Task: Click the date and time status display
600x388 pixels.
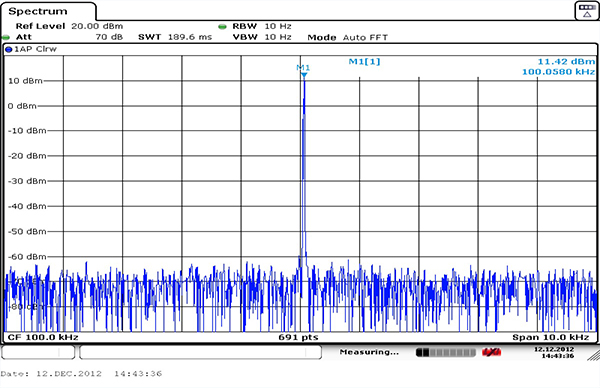Action: click(x=554, y=352)
